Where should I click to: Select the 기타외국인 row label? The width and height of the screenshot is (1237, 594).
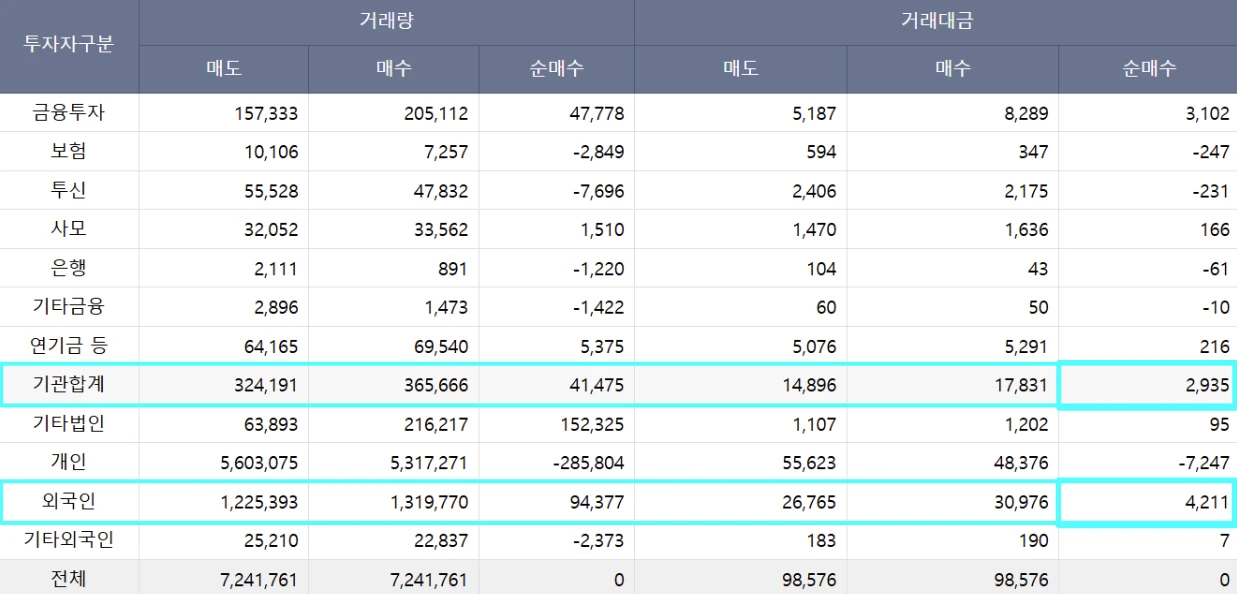point(69,540)
